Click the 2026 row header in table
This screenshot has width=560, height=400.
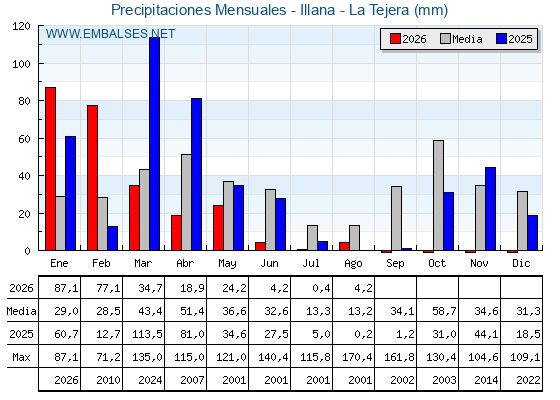pos(21,288)
